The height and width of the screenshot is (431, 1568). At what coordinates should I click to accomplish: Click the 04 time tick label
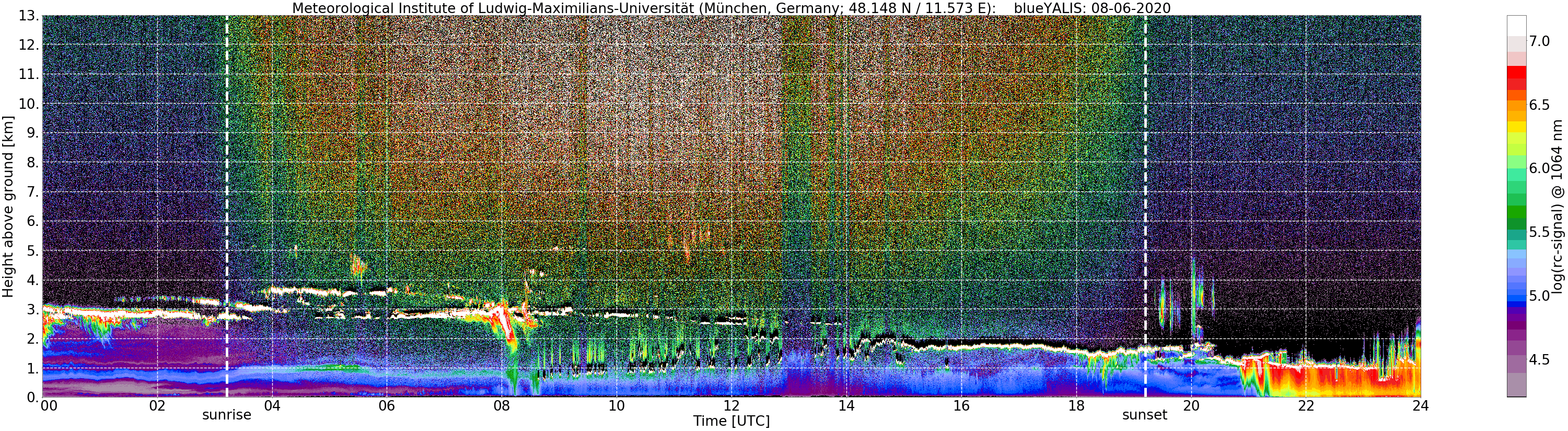[x=272, y=406]
